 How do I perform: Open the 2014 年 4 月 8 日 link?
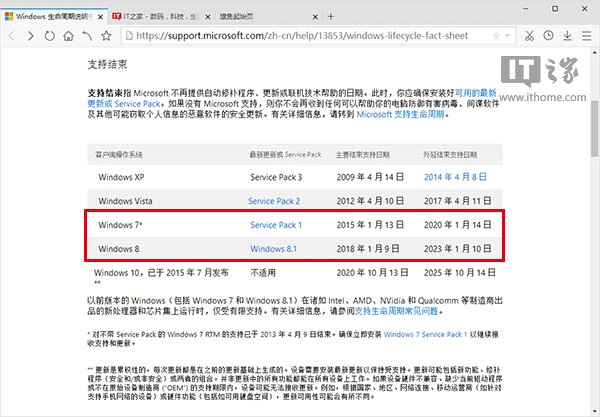455,177
